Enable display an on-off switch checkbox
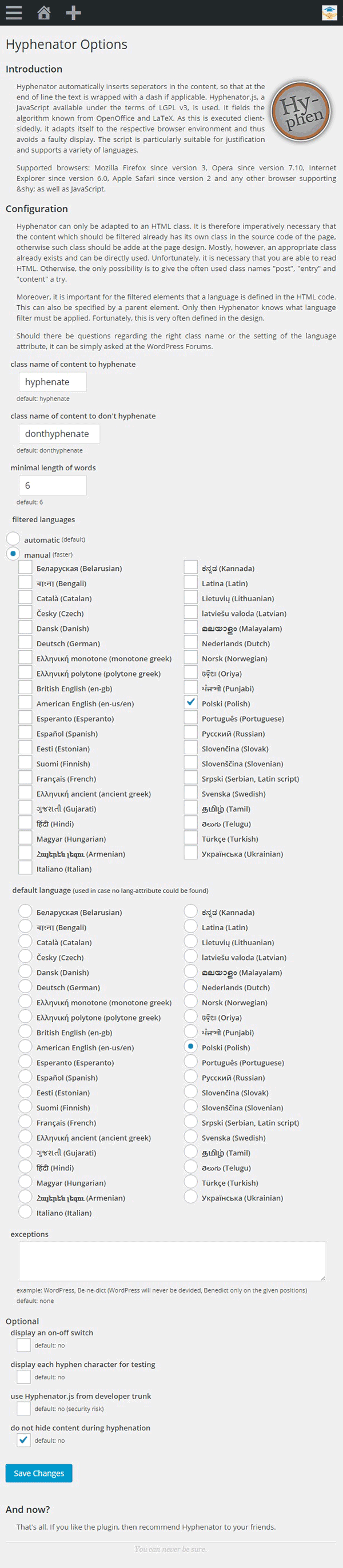Image resolution: width=343 pixels, height=1568 pixels. [24, 1345]
